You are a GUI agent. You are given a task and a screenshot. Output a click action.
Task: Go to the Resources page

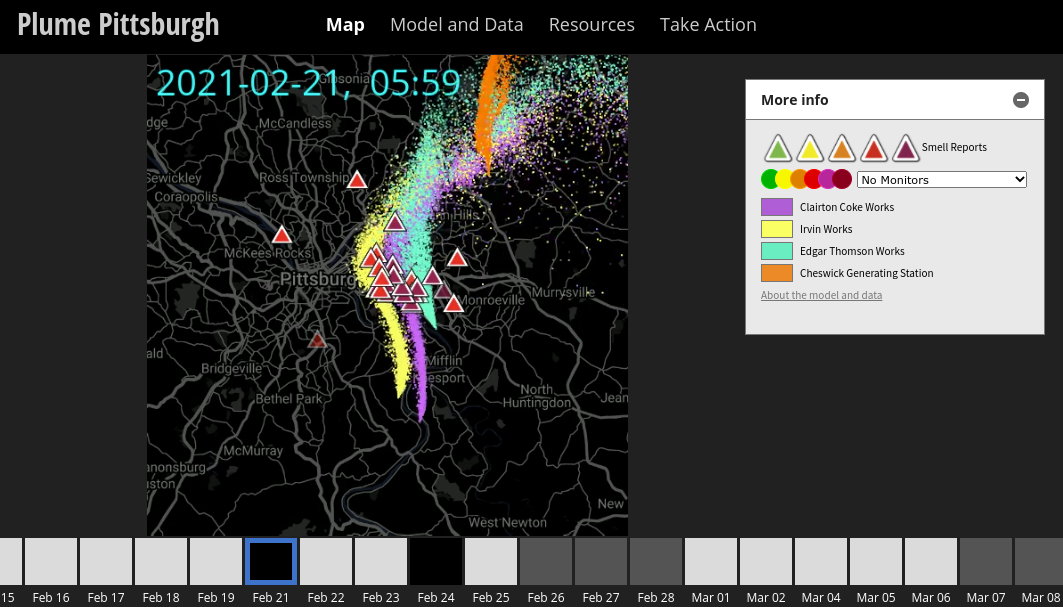591,25
